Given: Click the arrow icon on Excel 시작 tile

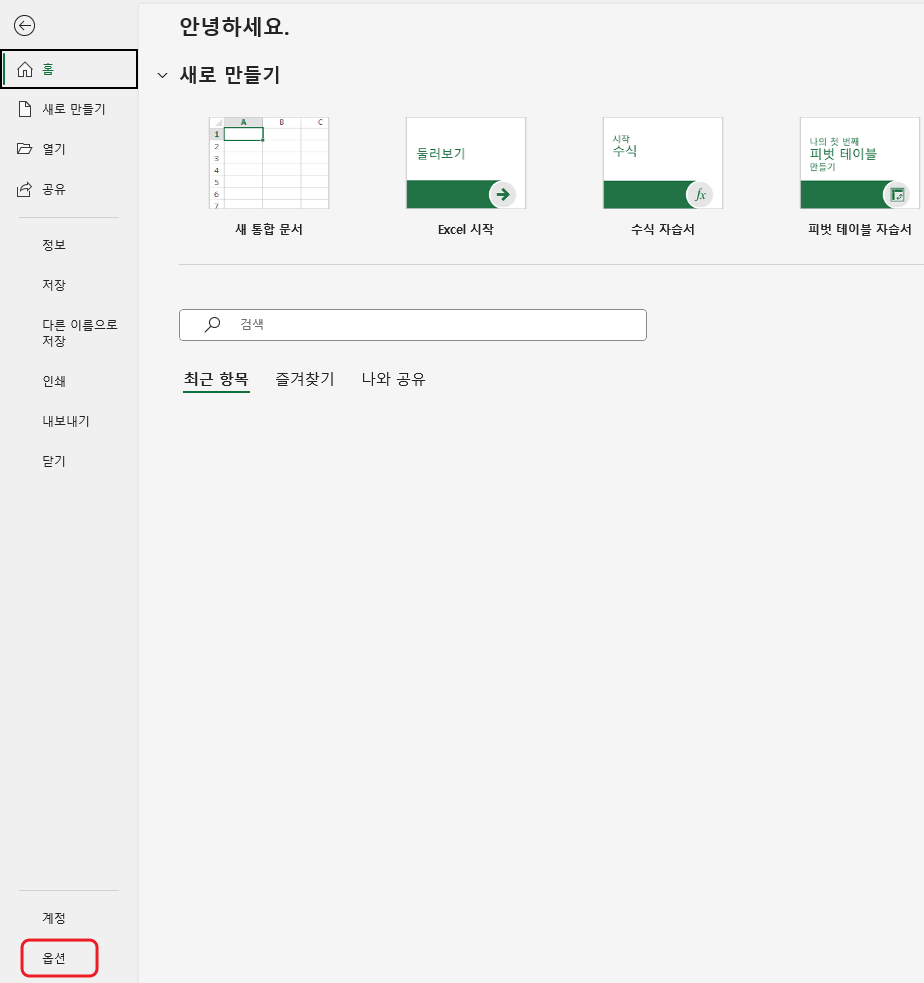Looking at the screenshot, I should pyautogui.click(x=503, y=196).
